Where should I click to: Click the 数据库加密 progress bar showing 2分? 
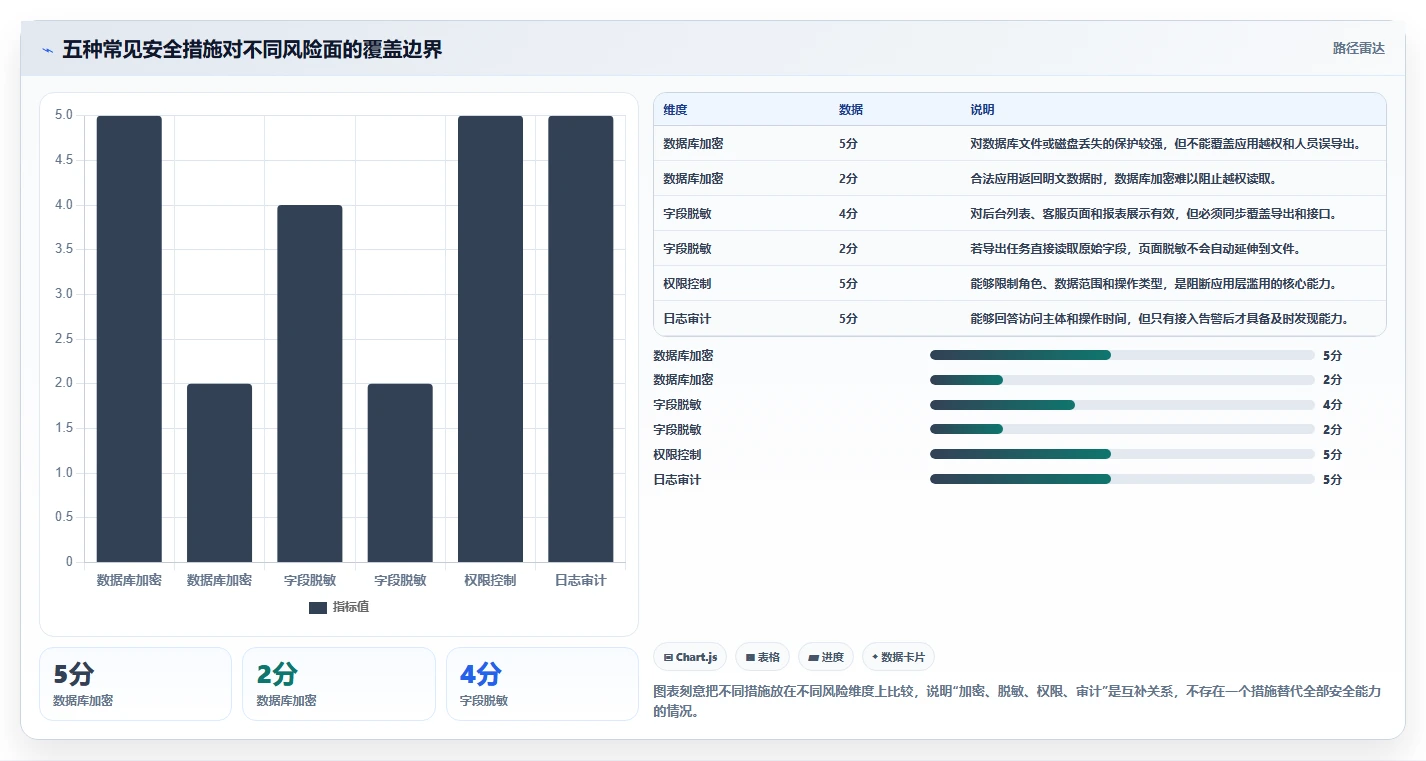[x=1122, y=380]
